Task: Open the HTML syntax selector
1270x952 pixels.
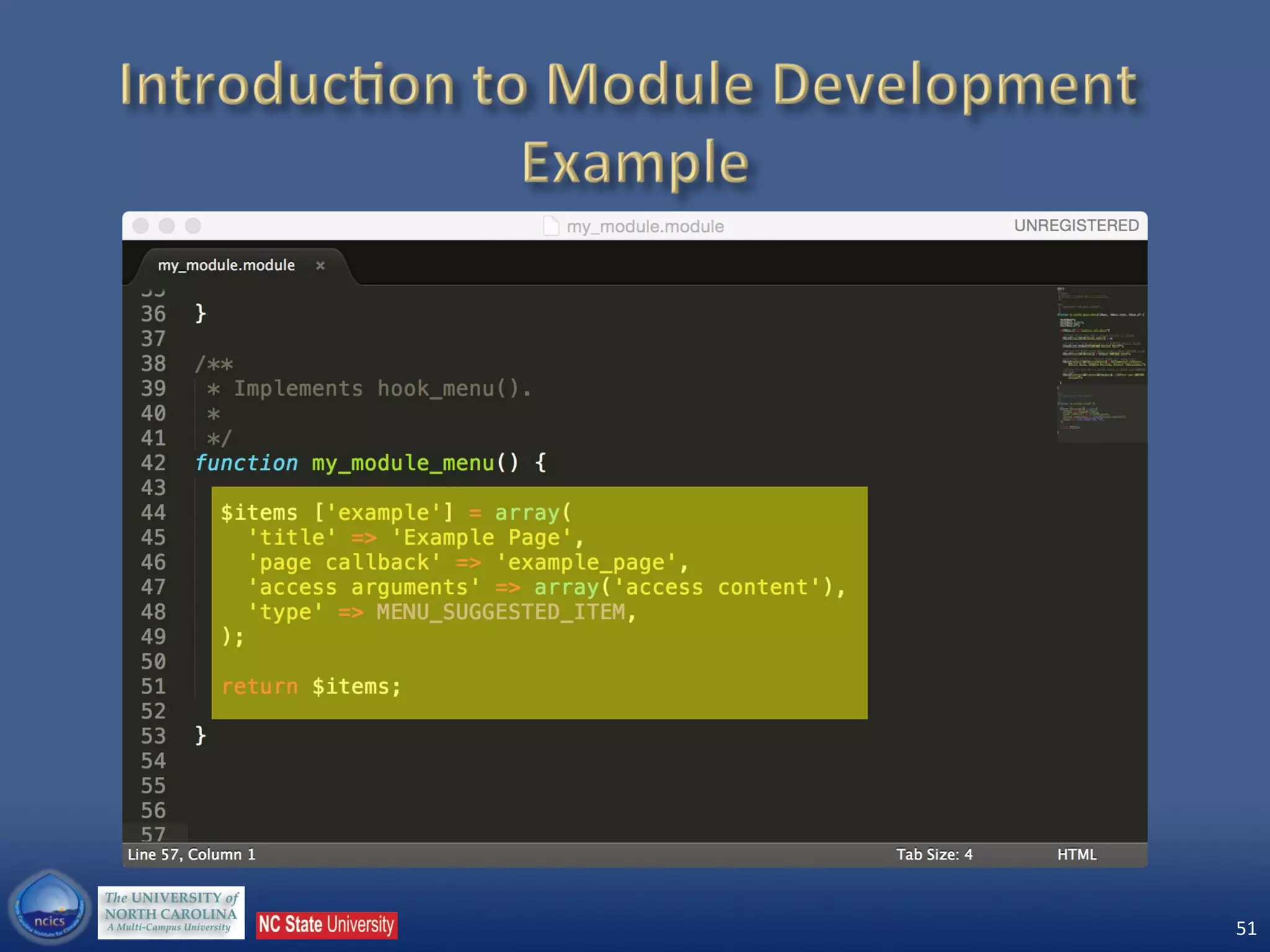Action: pyautogui.click(x=1077, y=855)
